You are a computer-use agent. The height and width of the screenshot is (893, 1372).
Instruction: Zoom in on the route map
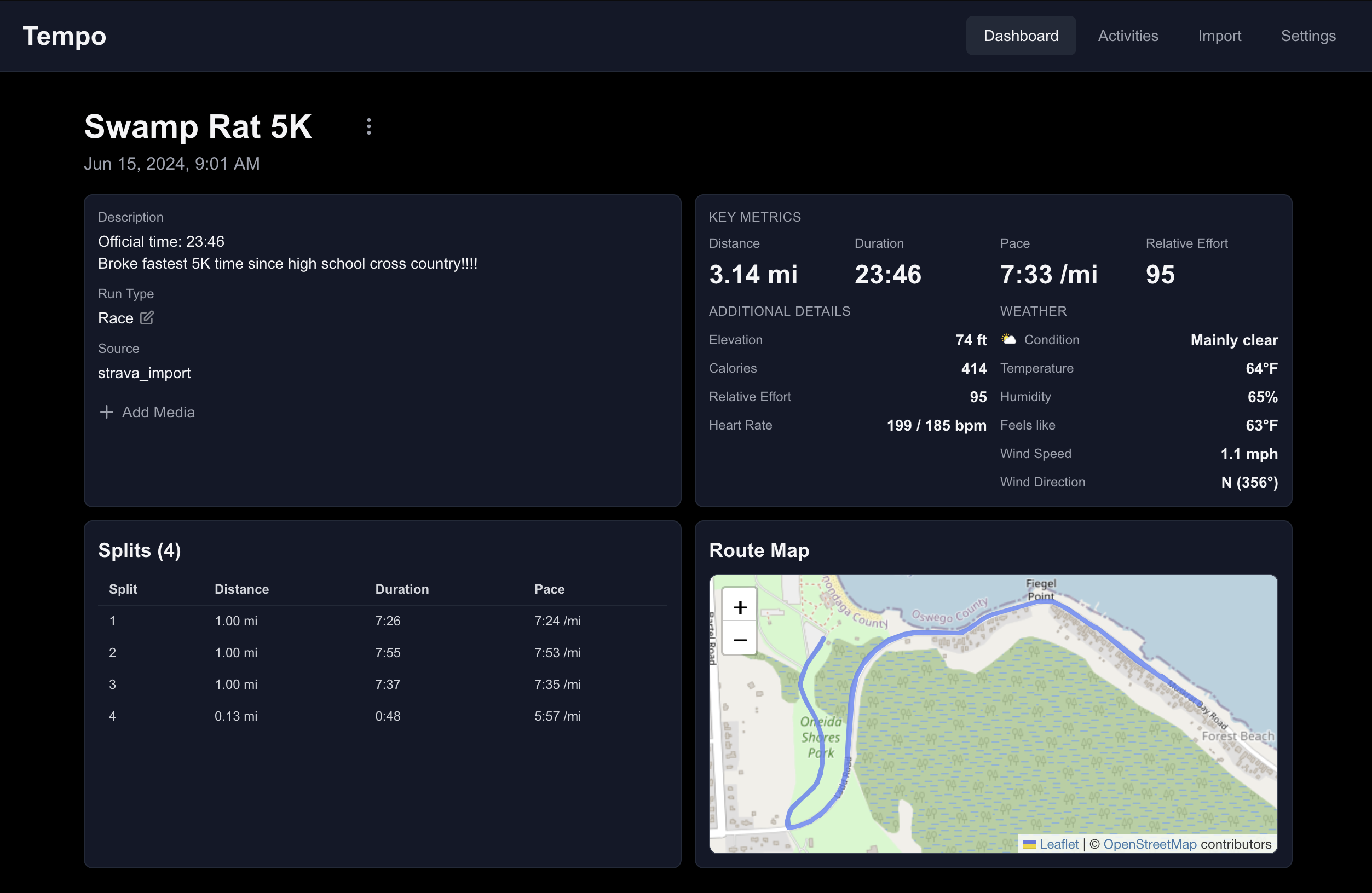pos(740,607)
